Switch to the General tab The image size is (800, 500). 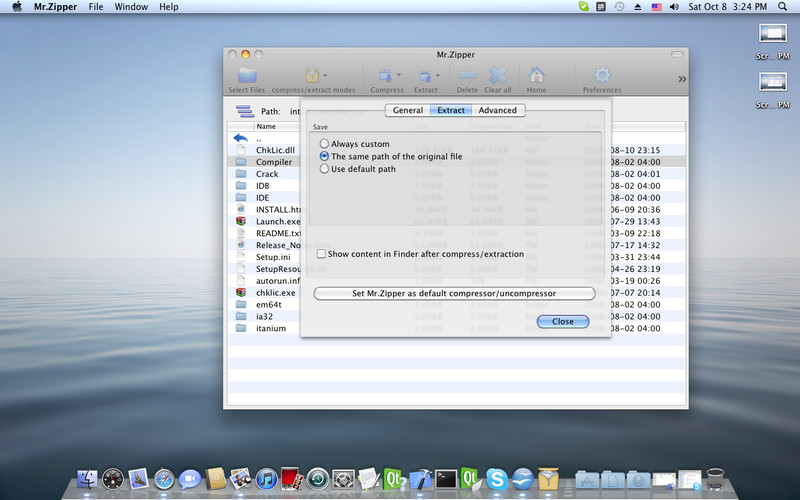(407, 110)
